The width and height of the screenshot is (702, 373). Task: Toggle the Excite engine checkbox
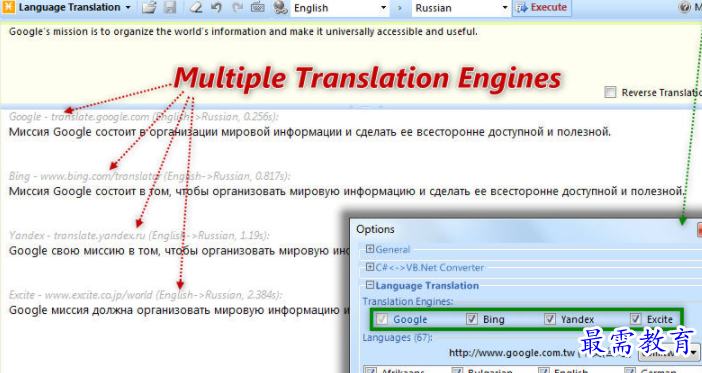[x=635, y=319]
